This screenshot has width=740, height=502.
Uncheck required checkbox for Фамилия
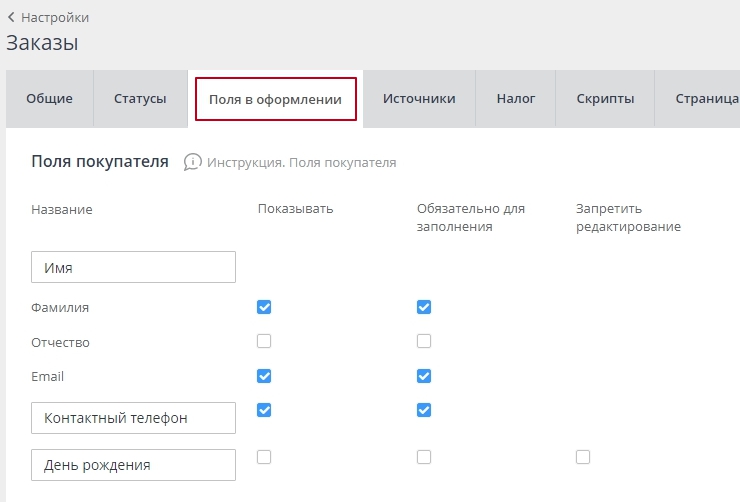(424, 307)
